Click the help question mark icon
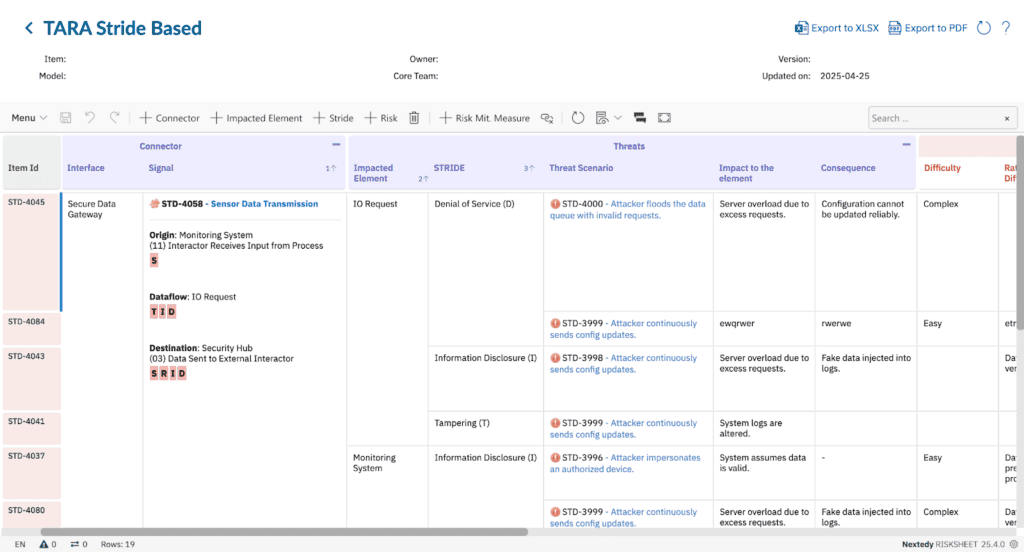The image size is (1024, 552). pyautogui.click(x=1005, y=28)
